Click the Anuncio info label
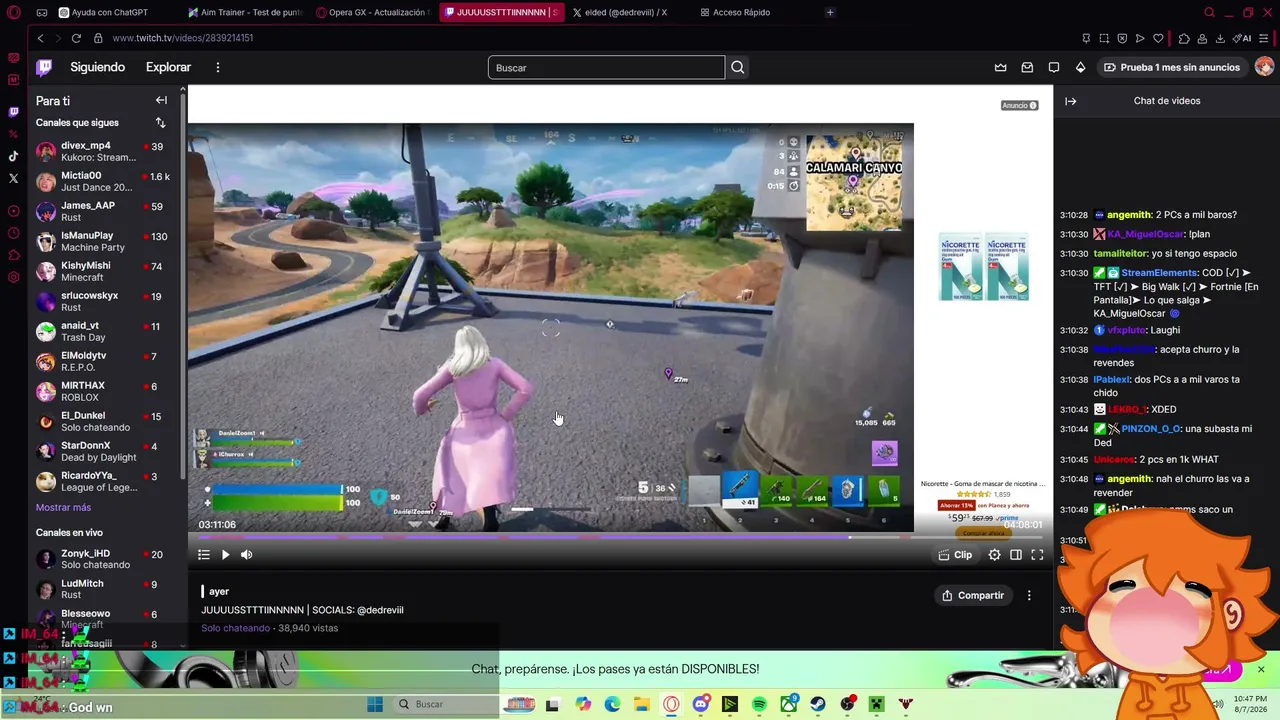 [x=1019, y=105]
